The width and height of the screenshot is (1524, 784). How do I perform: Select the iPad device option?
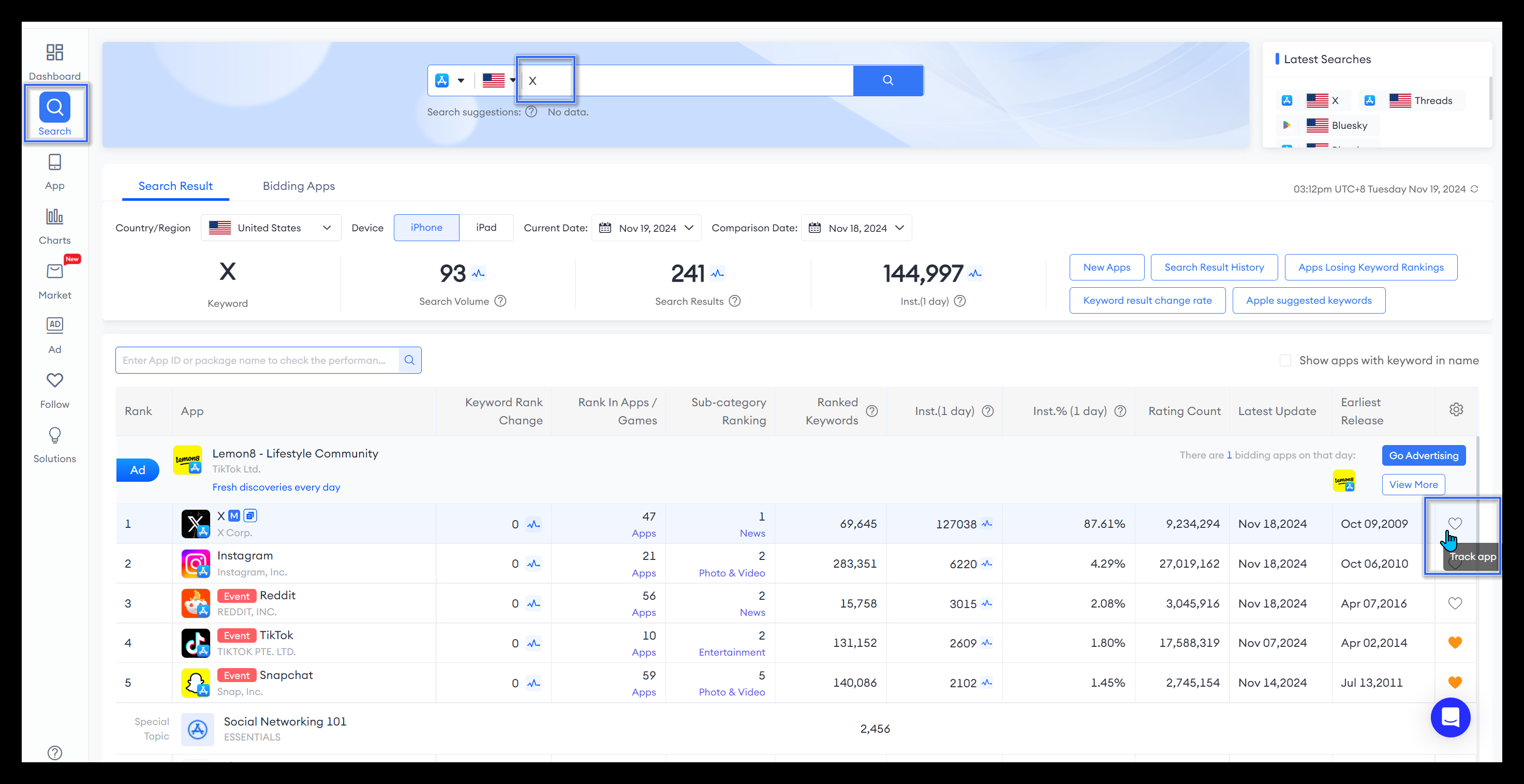pos(486,228)
